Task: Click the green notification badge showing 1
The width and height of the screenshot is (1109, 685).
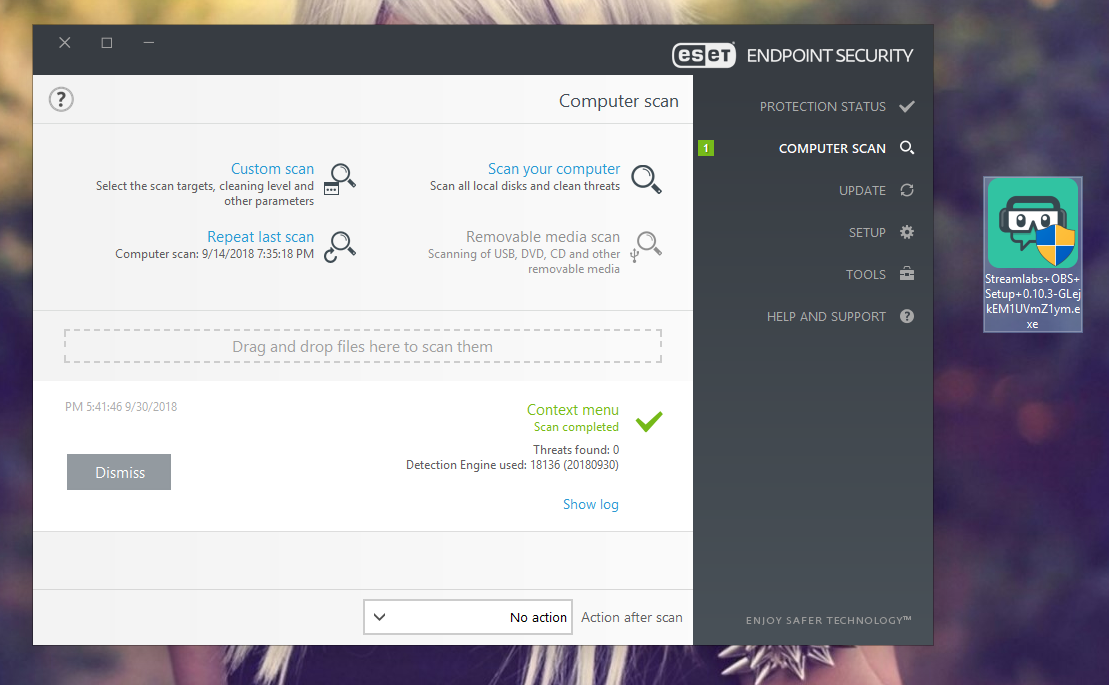Action: click(706, 148)
